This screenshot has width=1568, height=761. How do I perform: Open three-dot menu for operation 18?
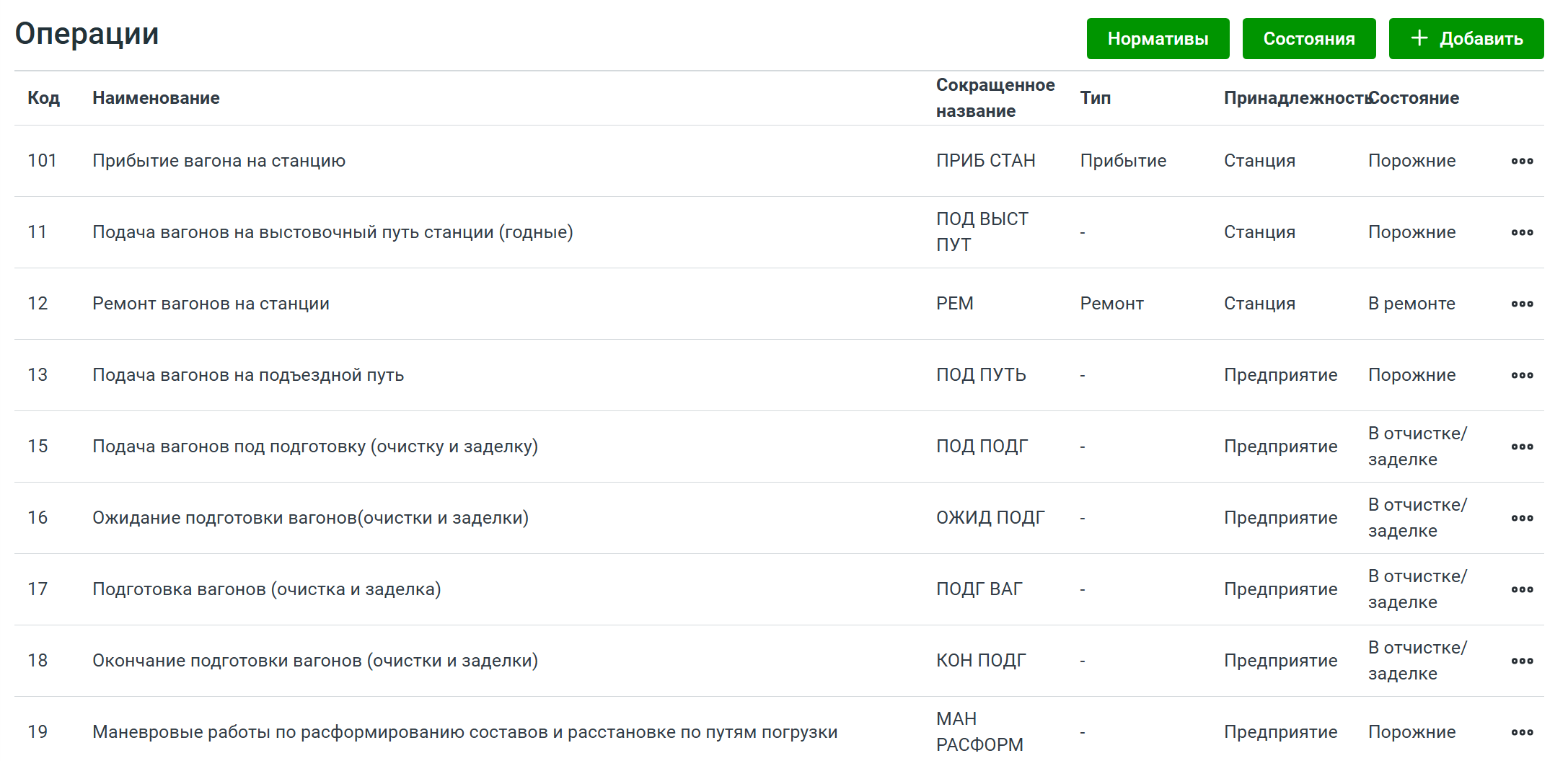click(1522, 661)
